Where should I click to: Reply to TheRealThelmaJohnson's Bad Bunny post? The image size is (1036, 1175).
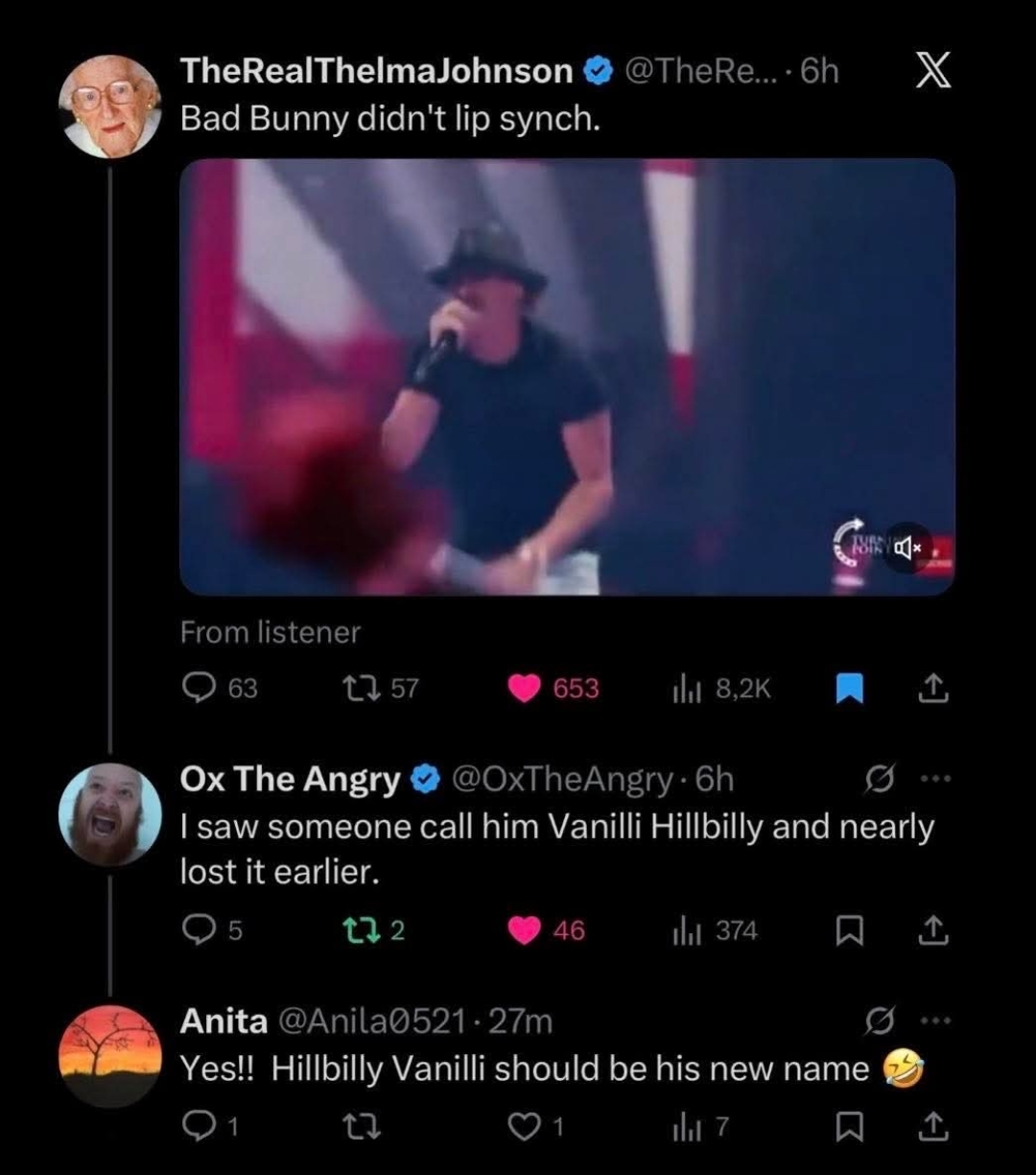199,688
